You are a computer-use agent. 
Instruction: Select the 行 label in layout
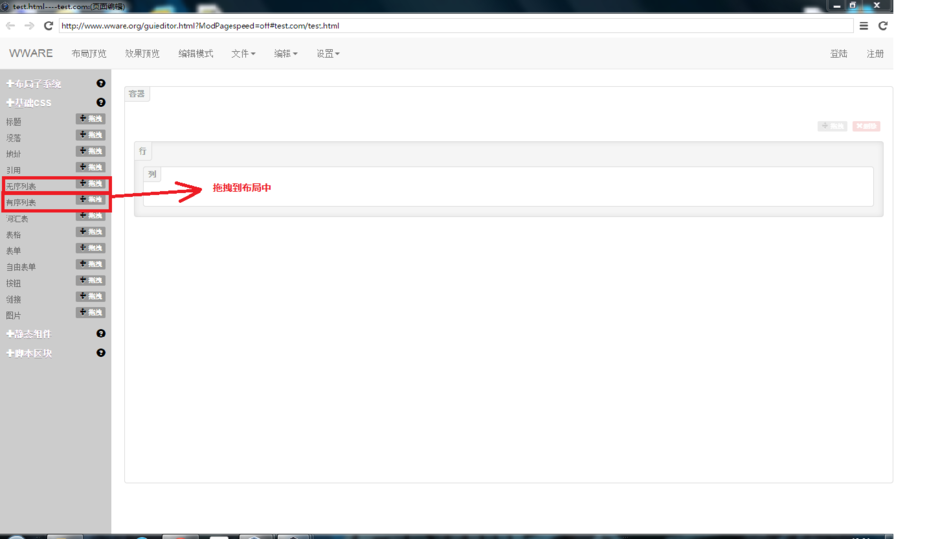point(142,151)
